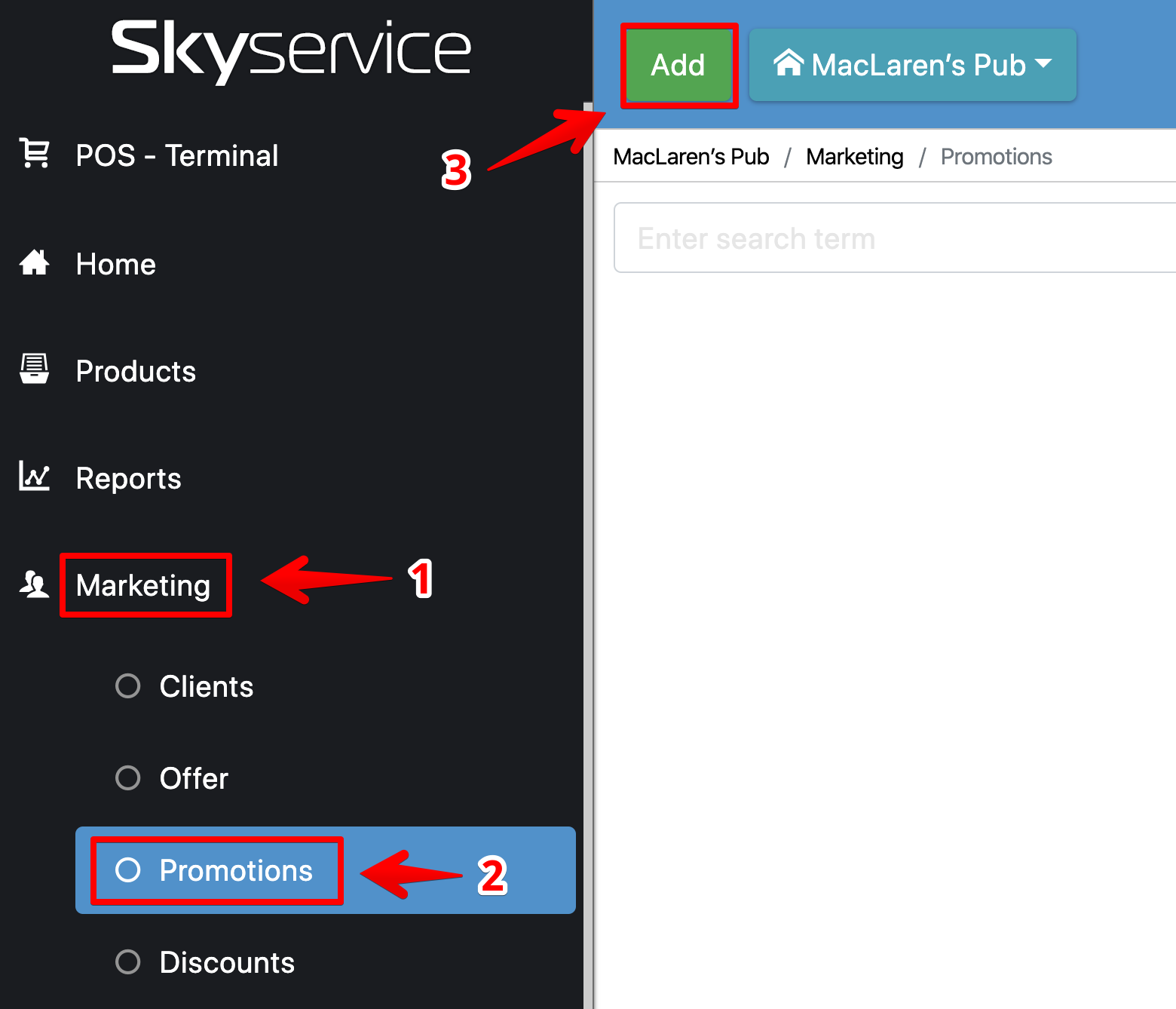Click the Home house icon in sidebar
Image resolution: width=1176 pixels, height=1009 pixels.
click(35, 263)
